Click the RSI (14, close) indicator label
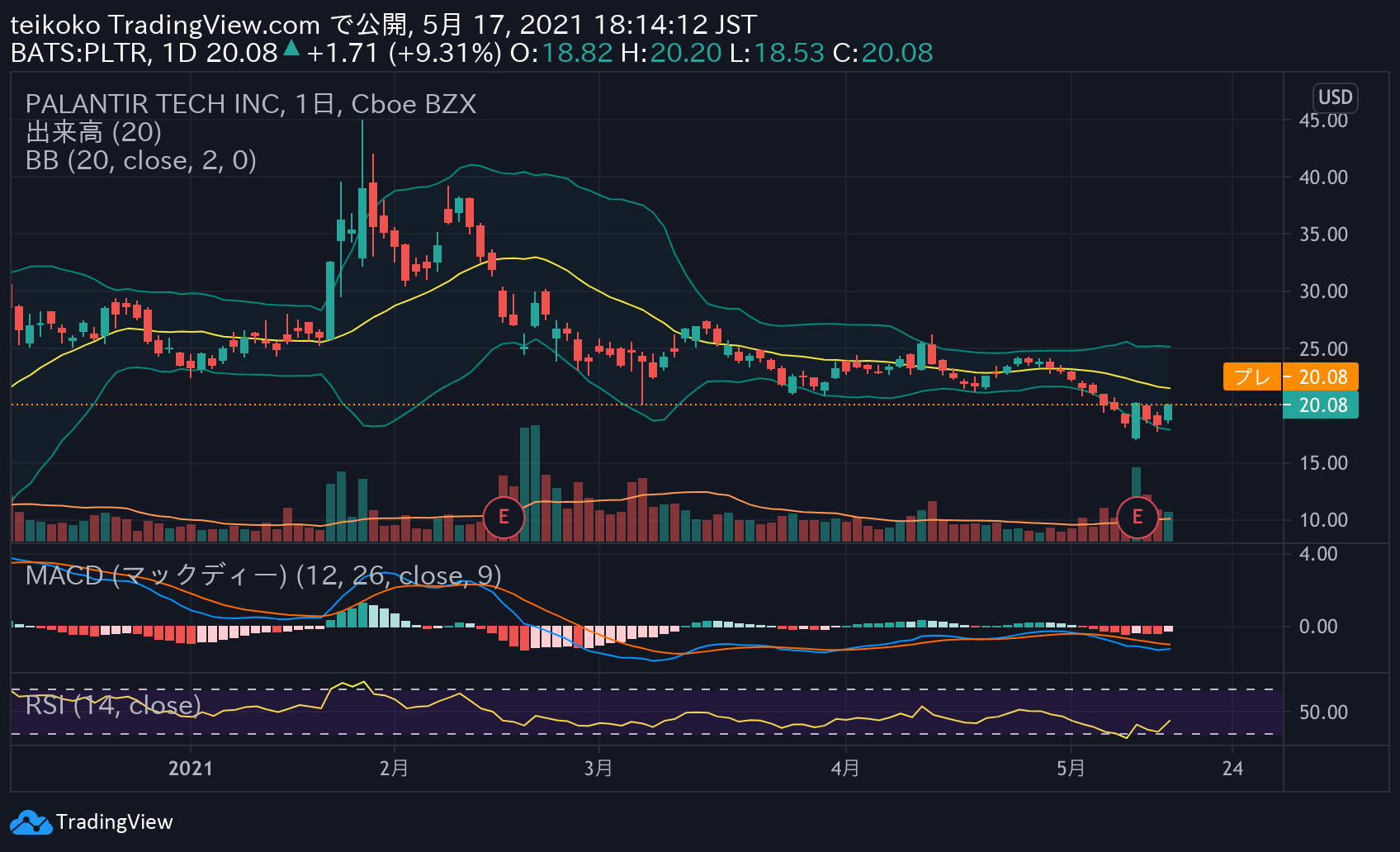Screen dimensions: 1400x852 click(113, 705)
